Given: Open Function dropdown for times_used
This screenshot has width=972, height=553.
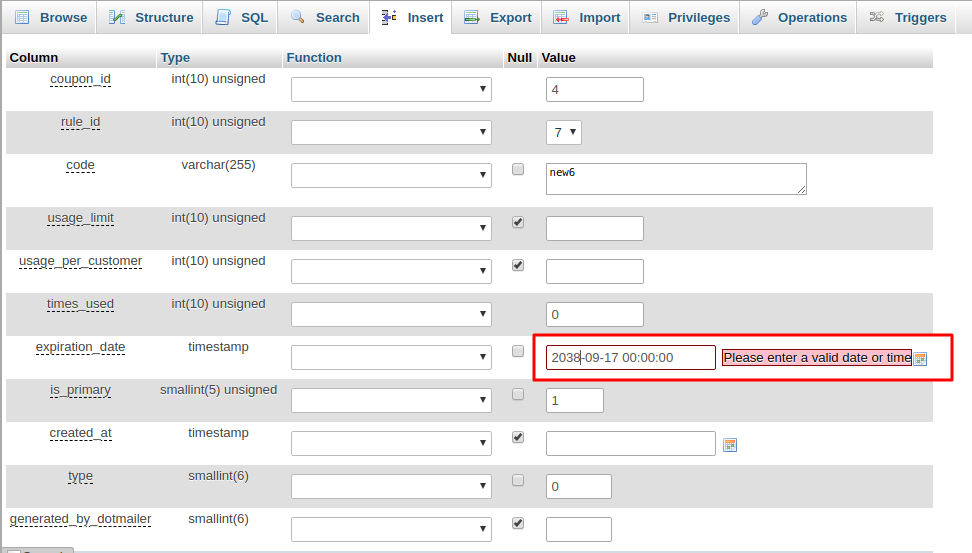Looking at the screenshot, I should 391,314.
